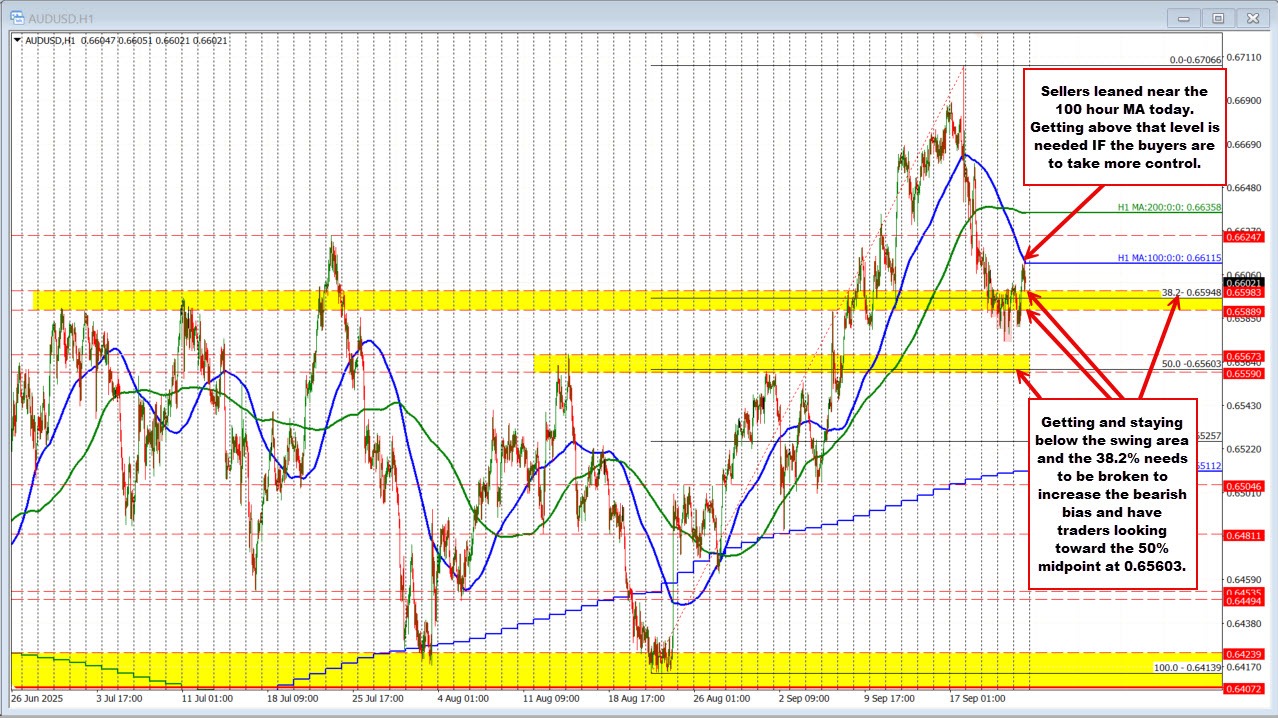
Task: Close the AUDUSD.H1 chart window
Action: click(x=1251, y=17)
